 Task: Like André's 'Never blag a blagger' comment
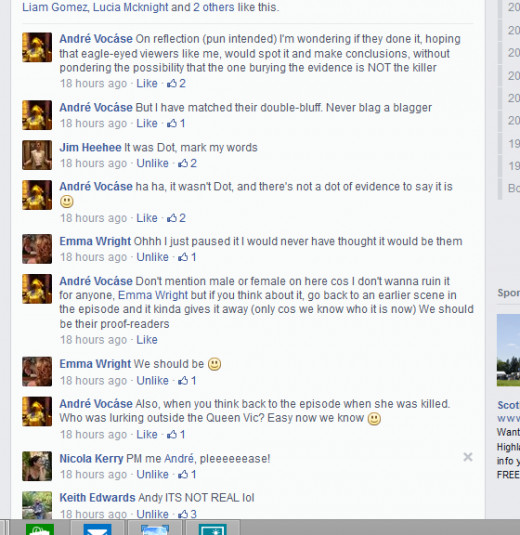click(x=147, y=124)
